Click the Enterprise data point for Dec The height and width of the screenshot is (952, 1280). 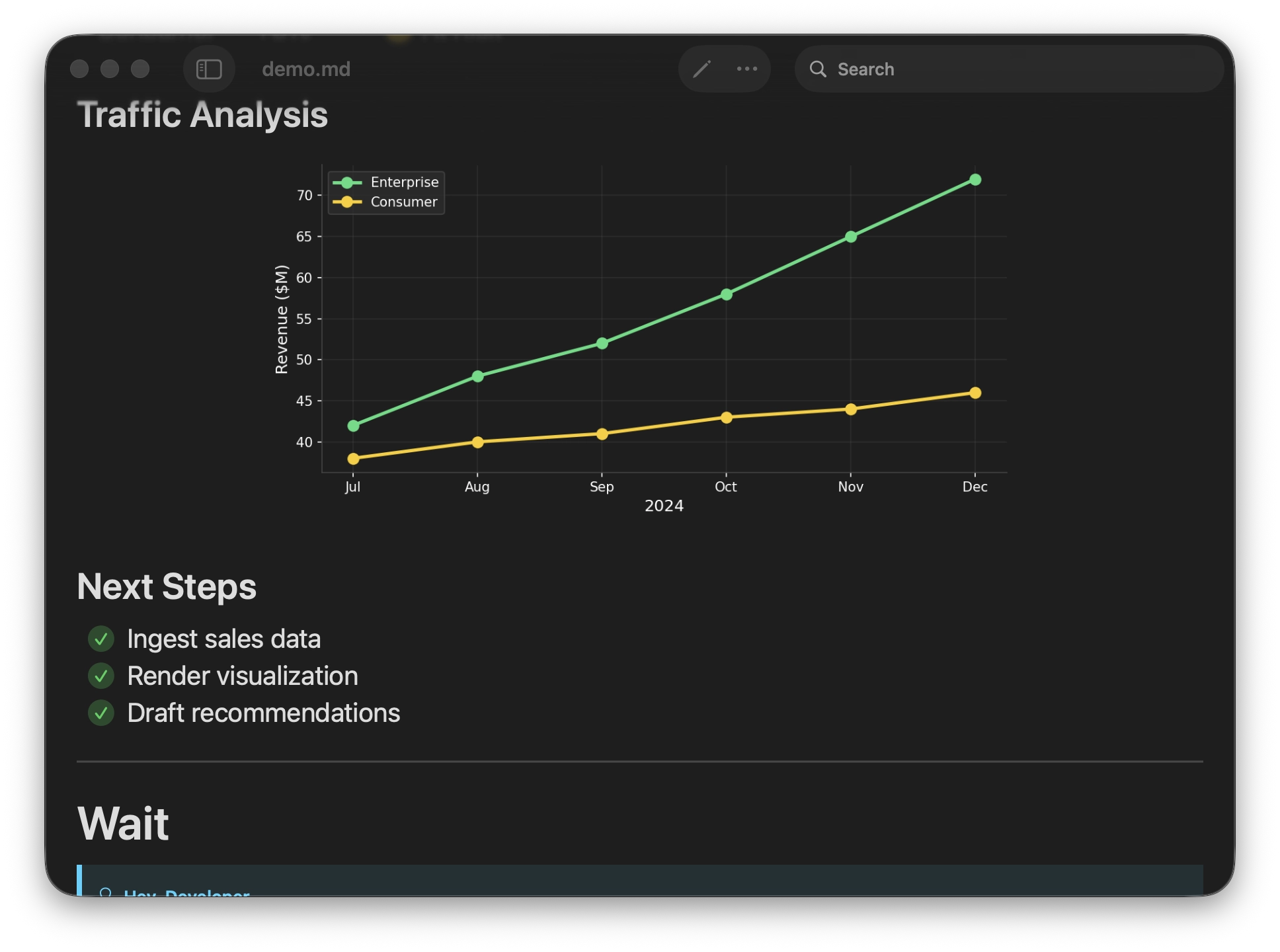click(x=975, y=180)
